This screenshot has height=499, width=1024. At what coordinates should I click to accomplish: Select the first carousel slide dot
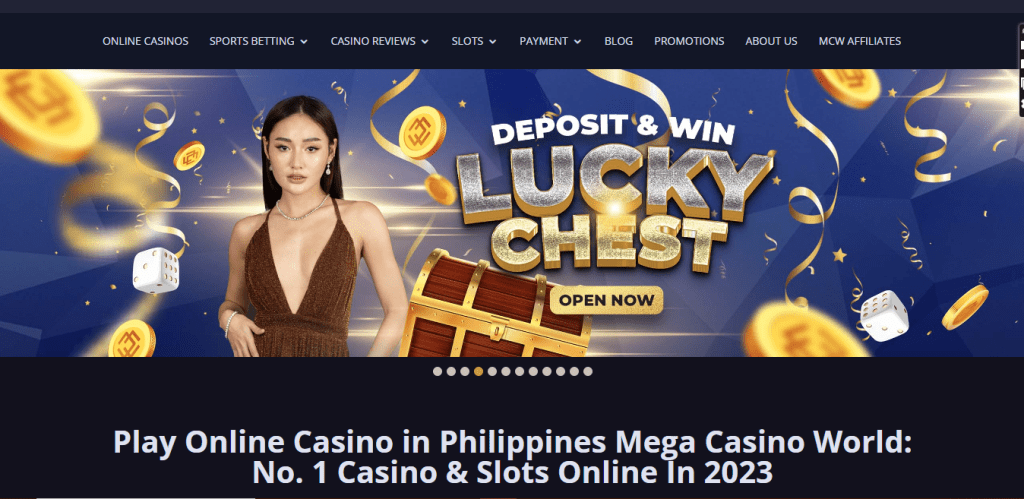(438, 372)
